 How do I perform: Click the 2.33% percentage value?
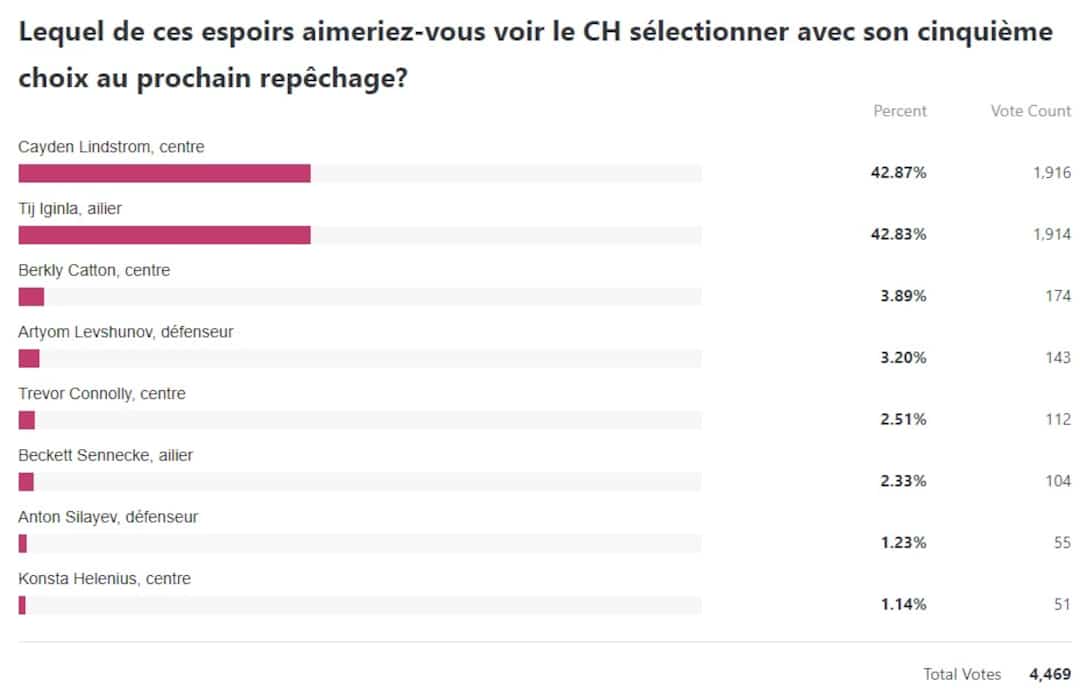coord(903,482)
